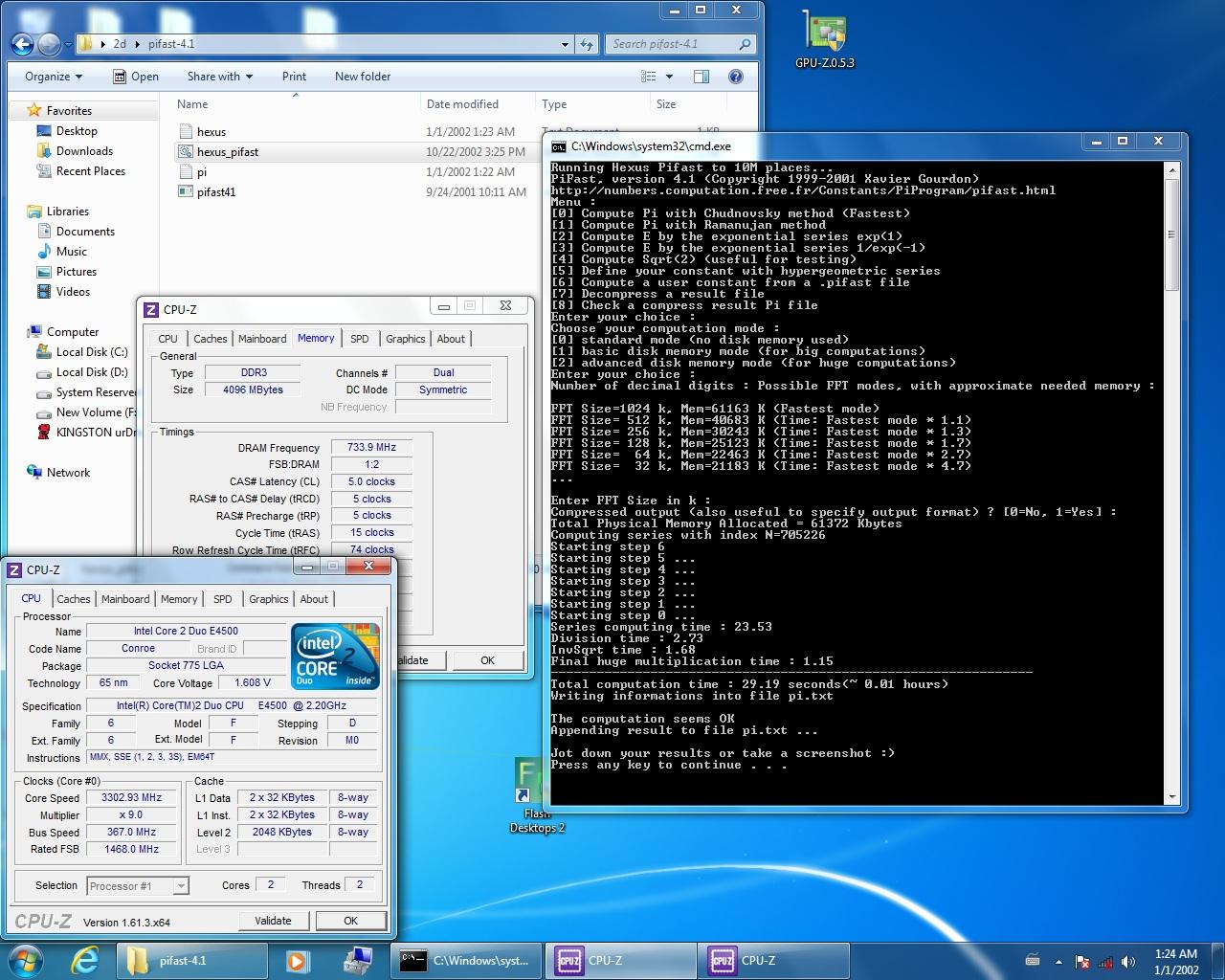Launch Internet Explorer from taskbar
This screenshot has height=980, width=1225.
coord(85,960)
